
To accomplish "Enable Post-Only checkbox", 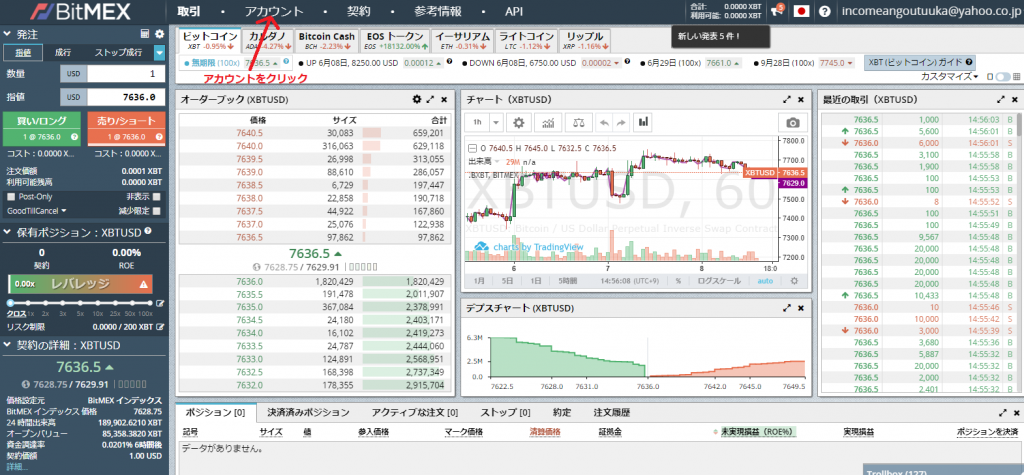I will point(10,196).
